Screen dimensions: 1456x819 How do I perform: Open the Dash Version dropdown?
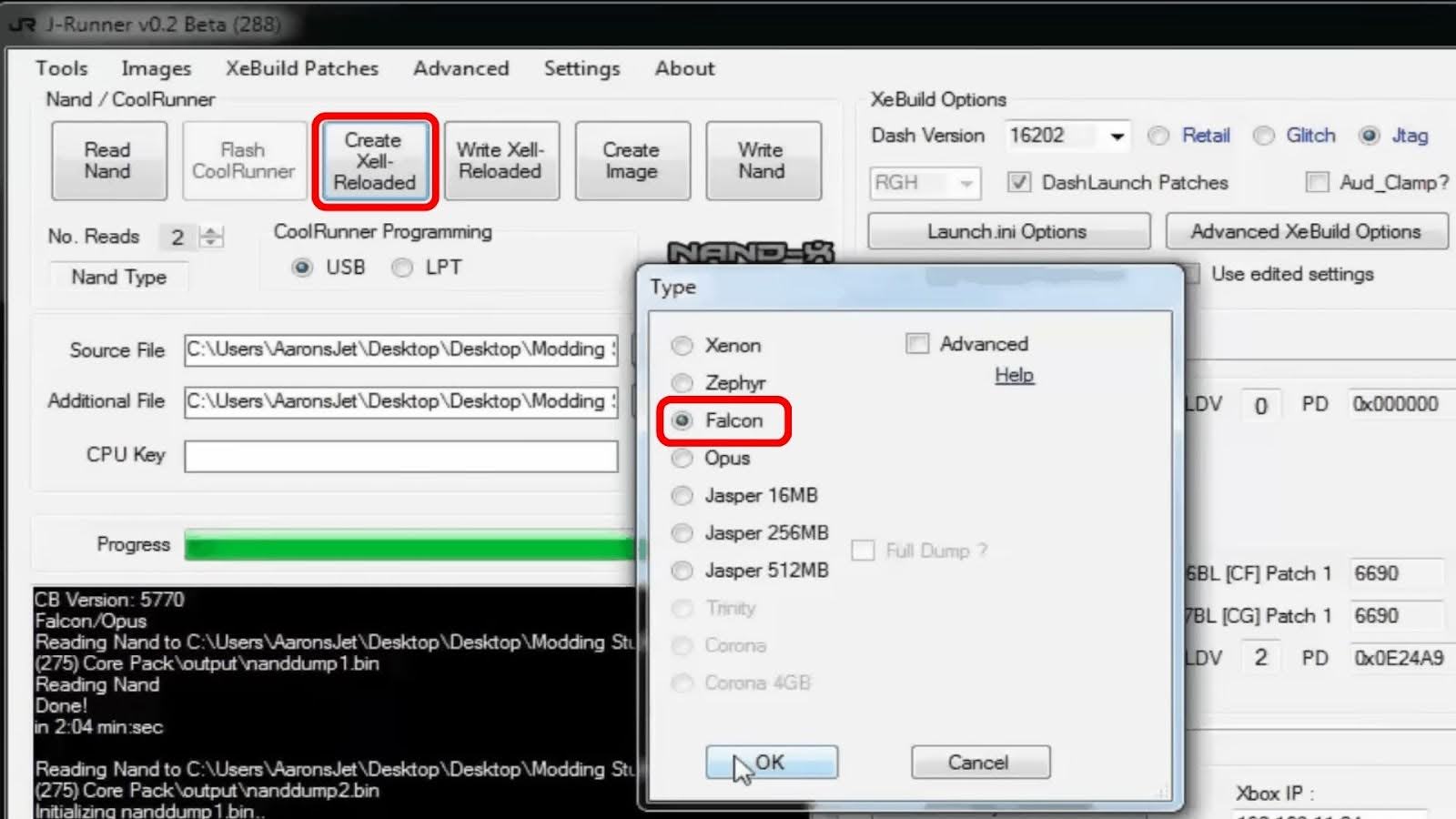click(x=1117, y=135)
